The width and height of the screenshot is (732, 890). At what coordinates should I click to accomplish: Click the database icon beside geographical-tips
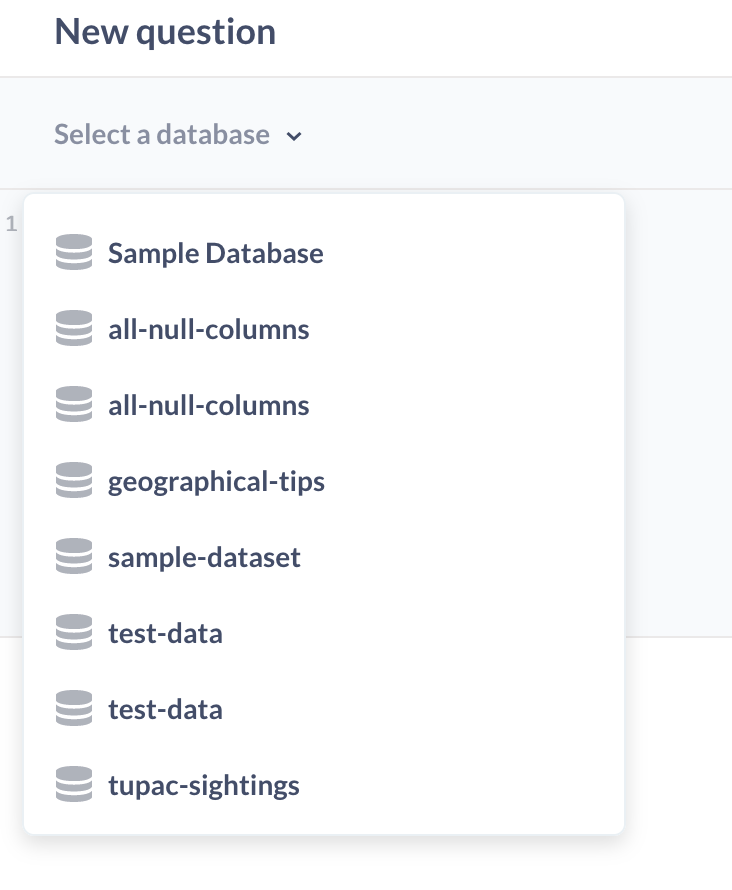point(73,480)
